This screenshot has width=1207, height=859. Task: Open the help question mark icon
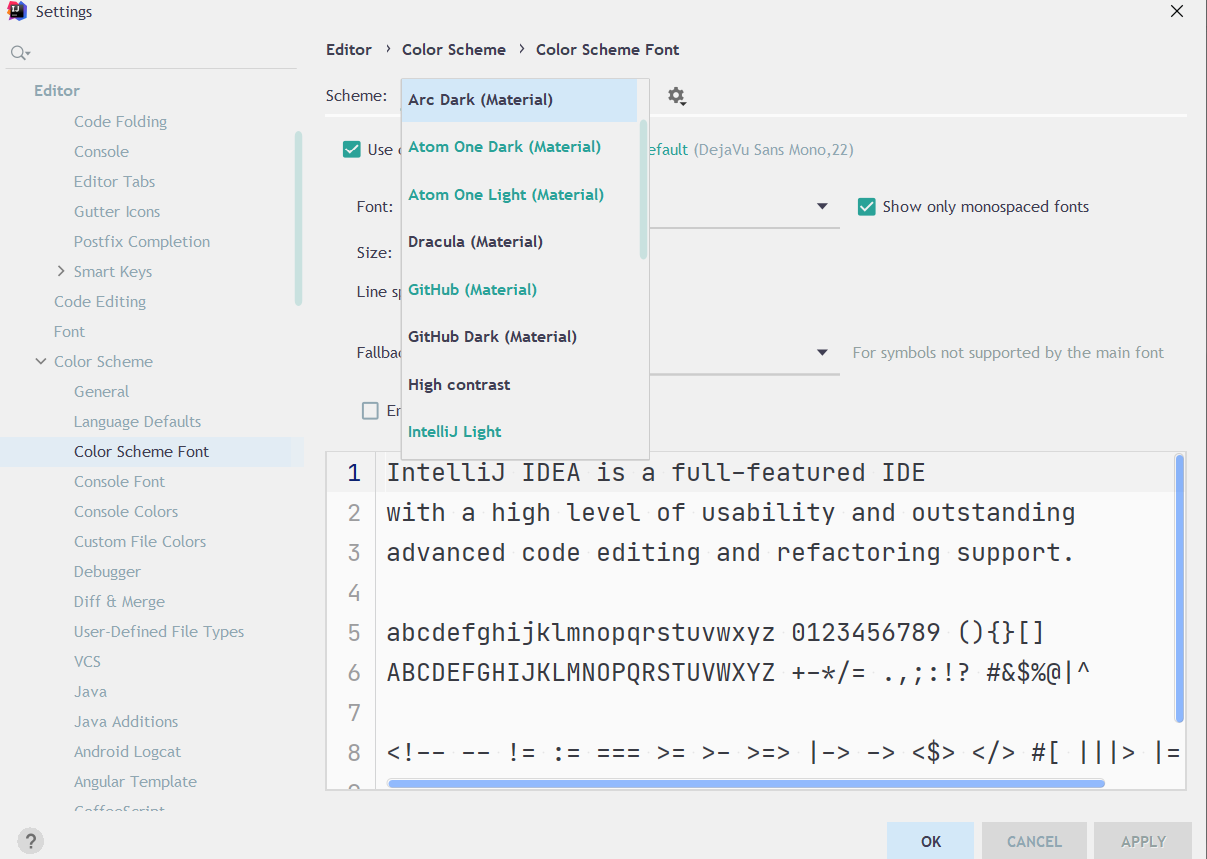point(30,840)
